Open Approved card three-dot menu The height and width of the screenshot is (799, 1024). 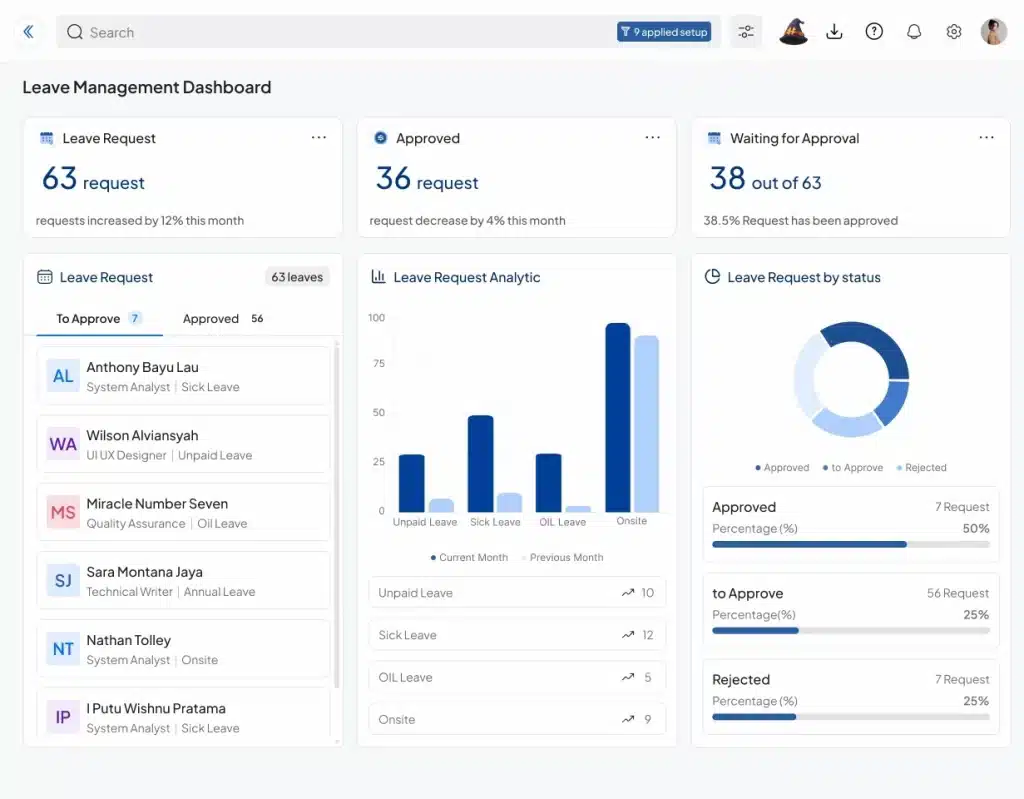pyautogui.click(x=653, y=138)
